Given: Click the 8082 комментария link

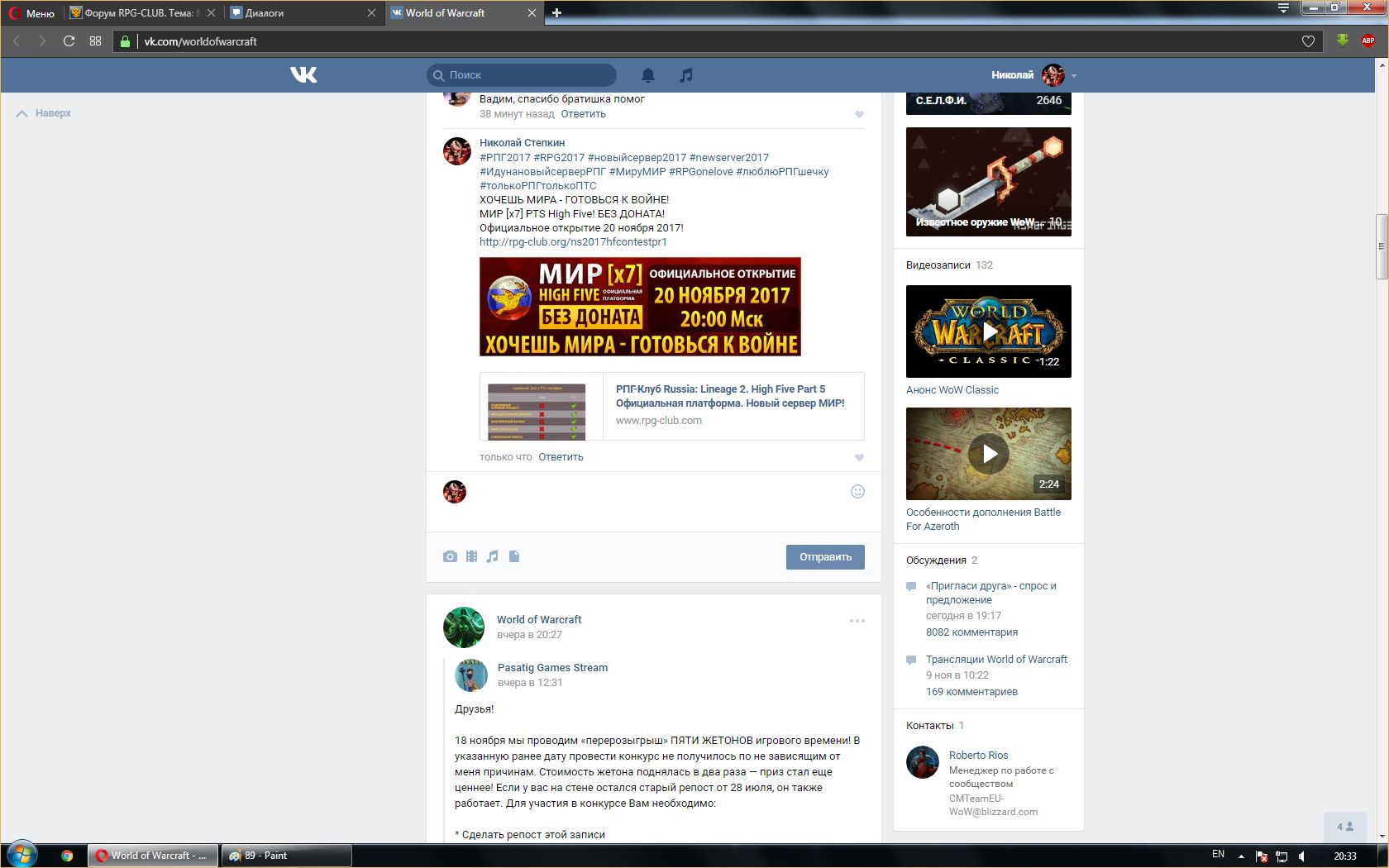Looking at the screenshot, I should (x=971, y=632).
